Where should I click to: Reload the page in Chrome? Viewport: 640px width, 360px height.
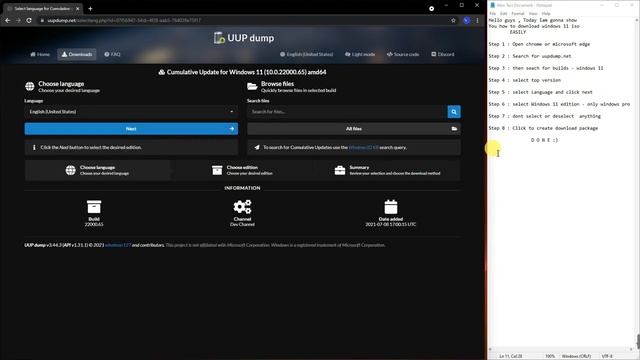[29, 20]
